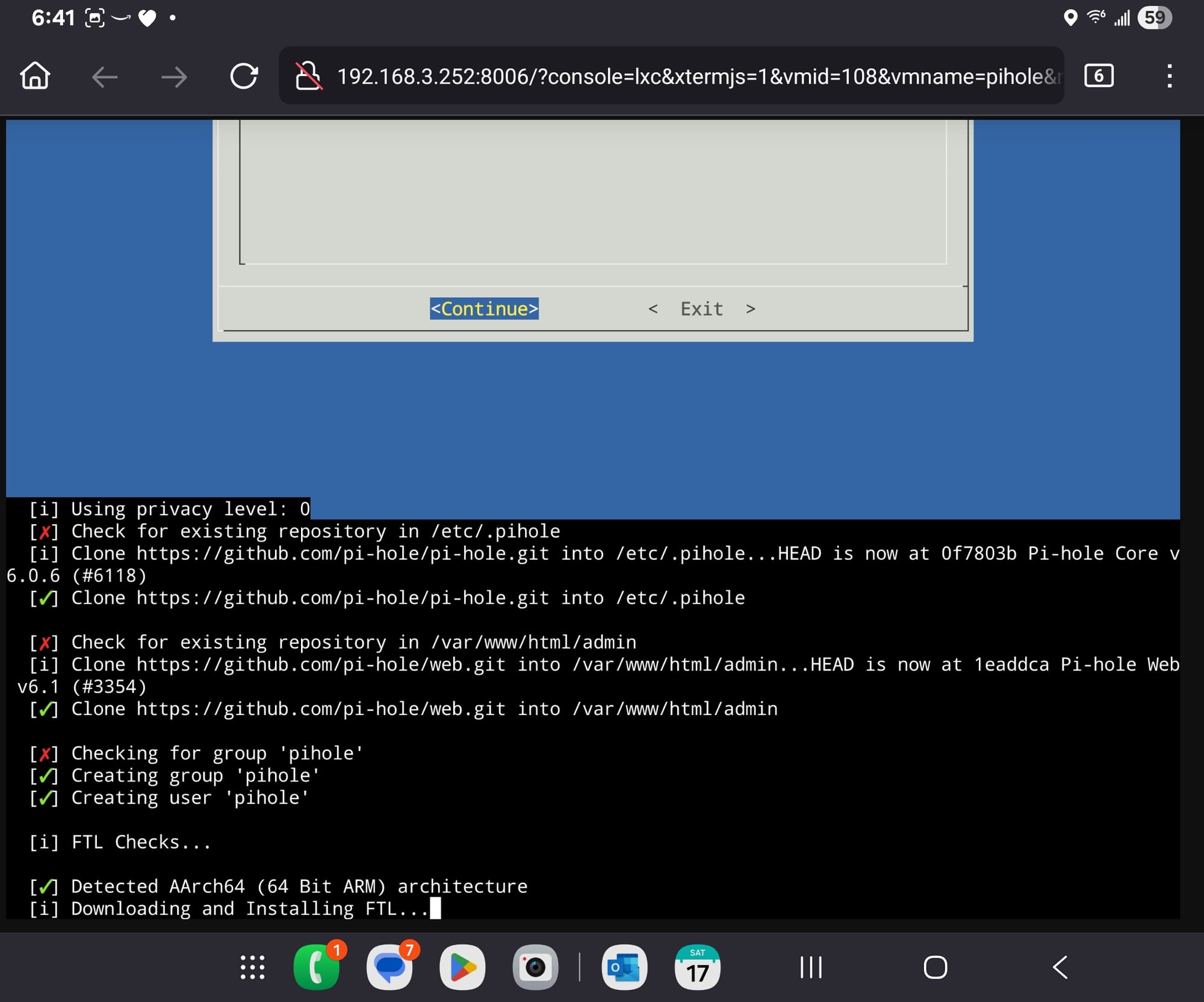Open the app drawer grid icon
Screen dimensions: 1204x1002
[x=252, y=967]
